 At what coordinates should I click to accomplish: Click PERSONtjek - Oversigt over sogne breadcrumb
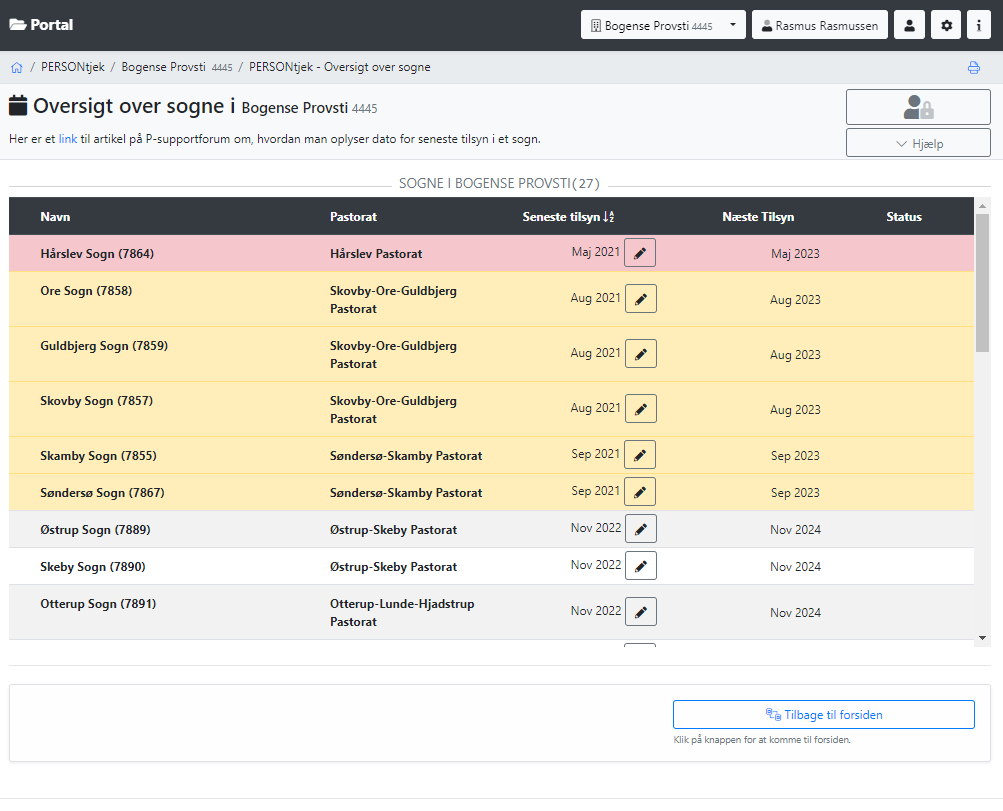tap(340, 67)
